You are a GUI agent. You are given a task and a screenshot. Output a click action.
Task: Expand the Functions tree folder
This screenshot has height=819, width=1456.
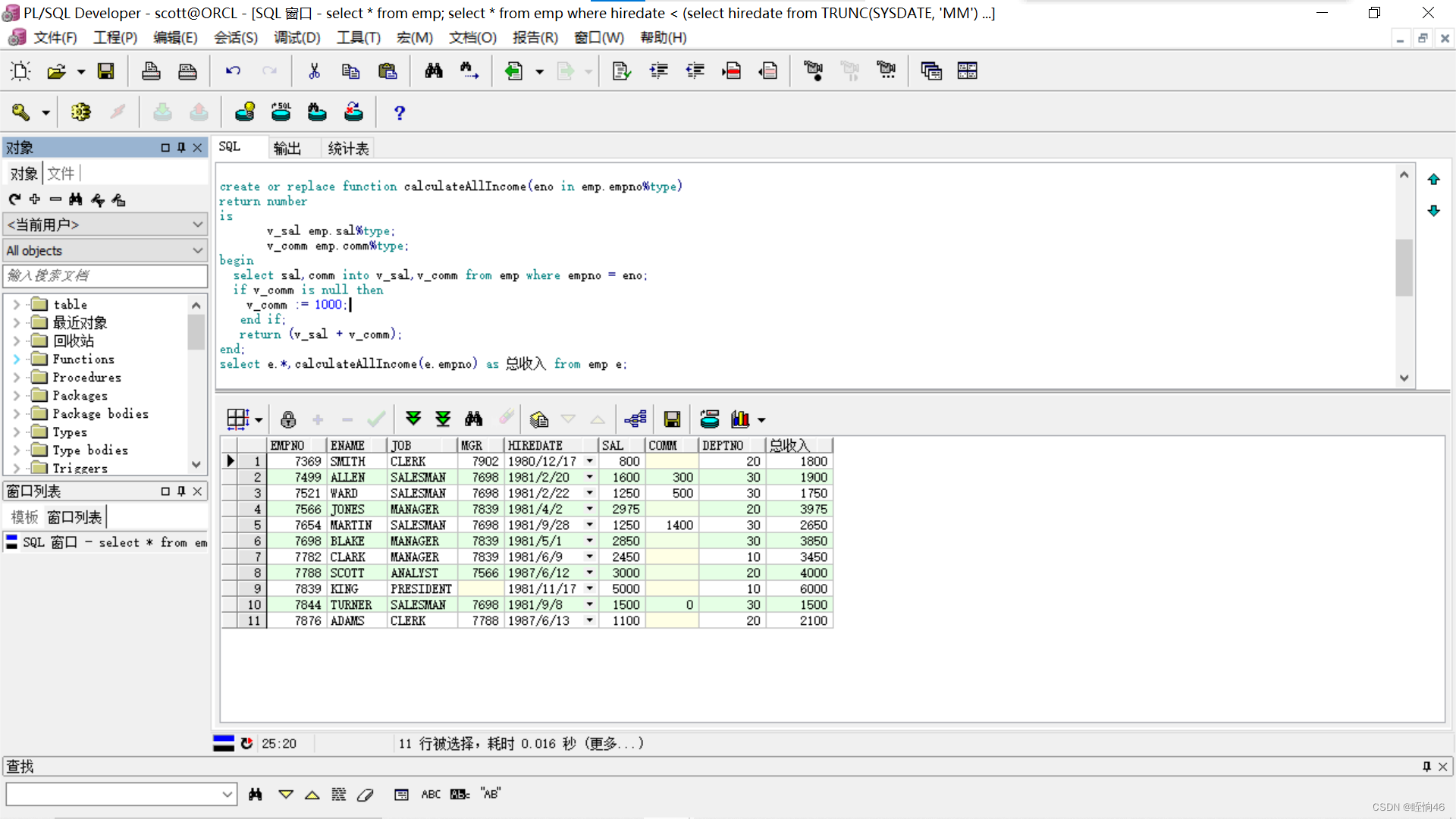coord(17,359)
